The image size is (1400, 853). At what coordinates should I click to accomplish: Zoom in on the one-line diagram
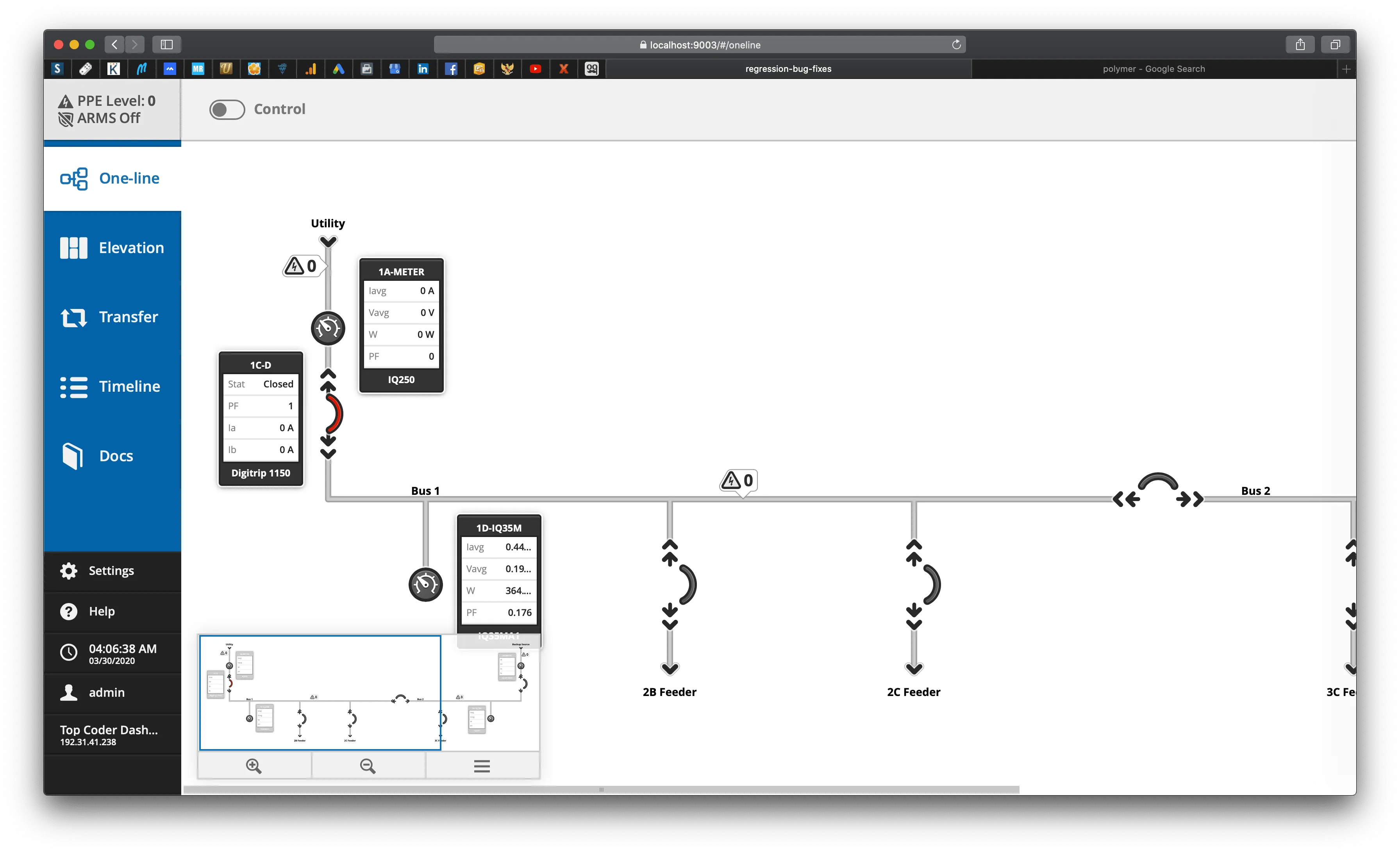[254, 766]
